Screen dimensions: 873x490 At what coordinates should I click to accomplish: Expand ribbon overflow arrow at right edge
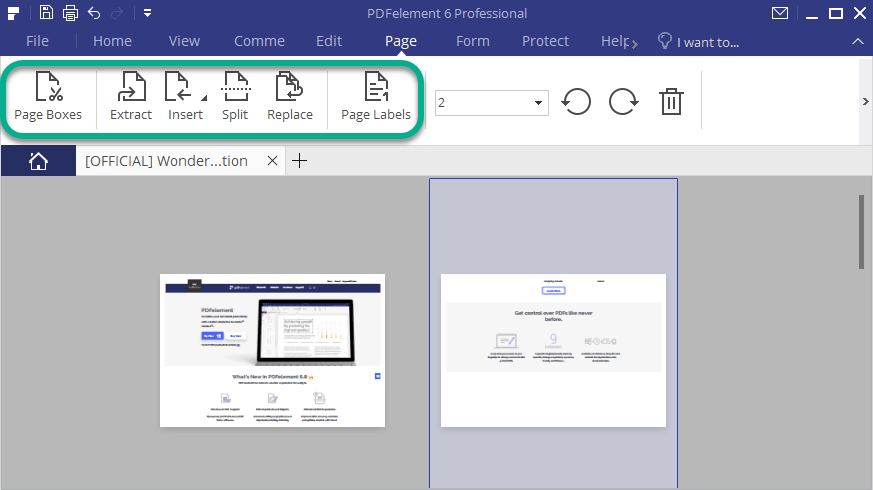tap(865, 101)
